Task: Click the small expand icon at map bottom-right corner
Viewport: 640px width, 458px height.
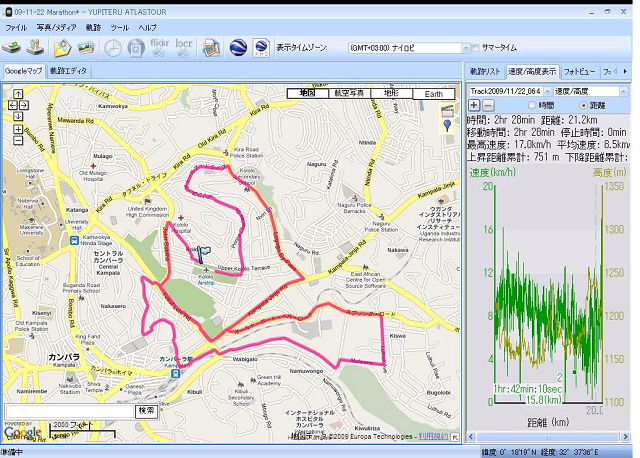Action: point(455,437)
